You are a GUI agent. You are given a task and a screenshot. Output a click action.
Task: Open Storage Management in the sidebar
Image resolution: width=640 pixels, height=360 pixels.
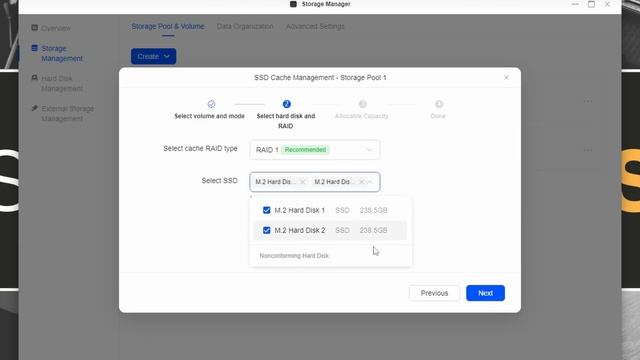click(62, 53)
